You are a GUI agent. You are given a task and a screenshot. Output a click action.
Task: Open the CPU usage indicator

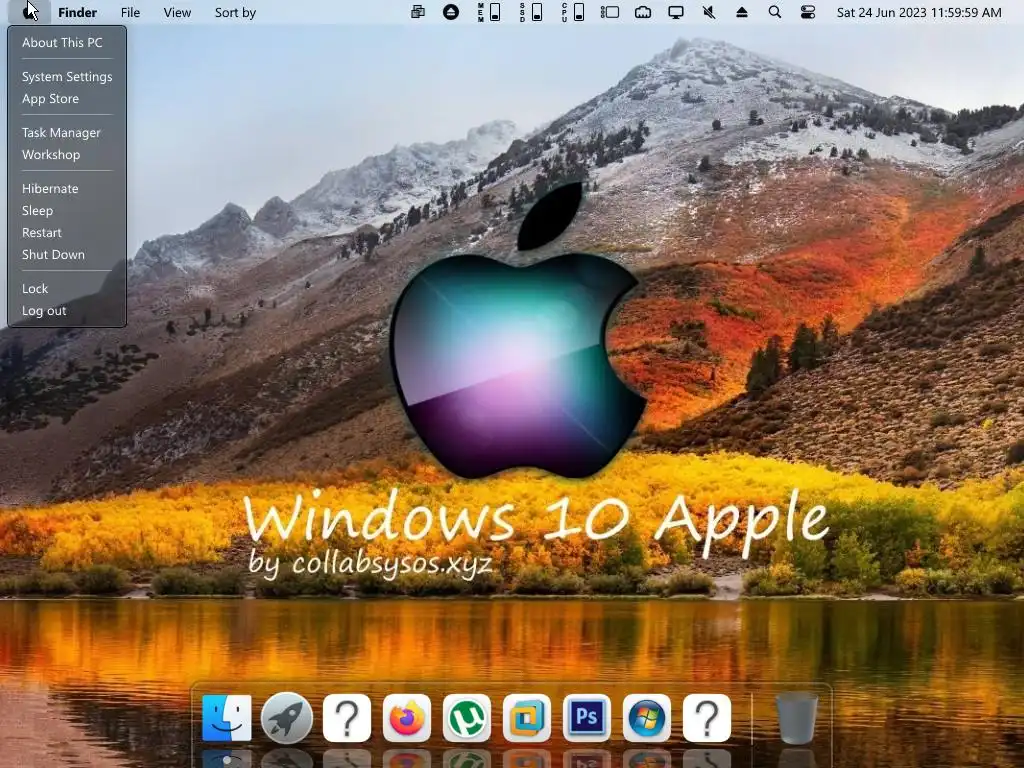(573, 12)
